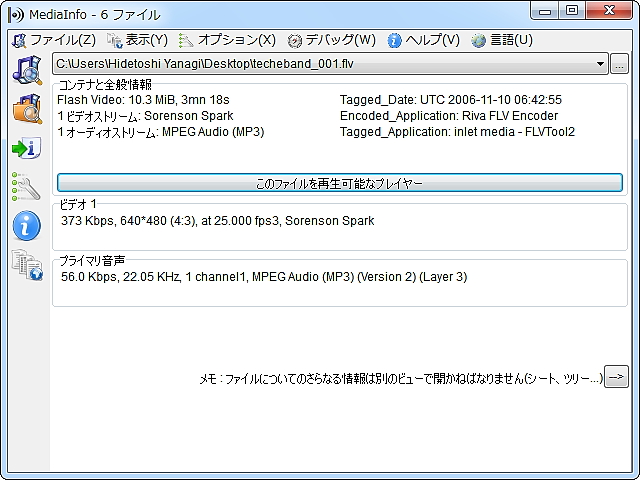The width and height of the screenshot is (640, 480).
Task: Open the ファイル(Z) menu
Action: 54,40
